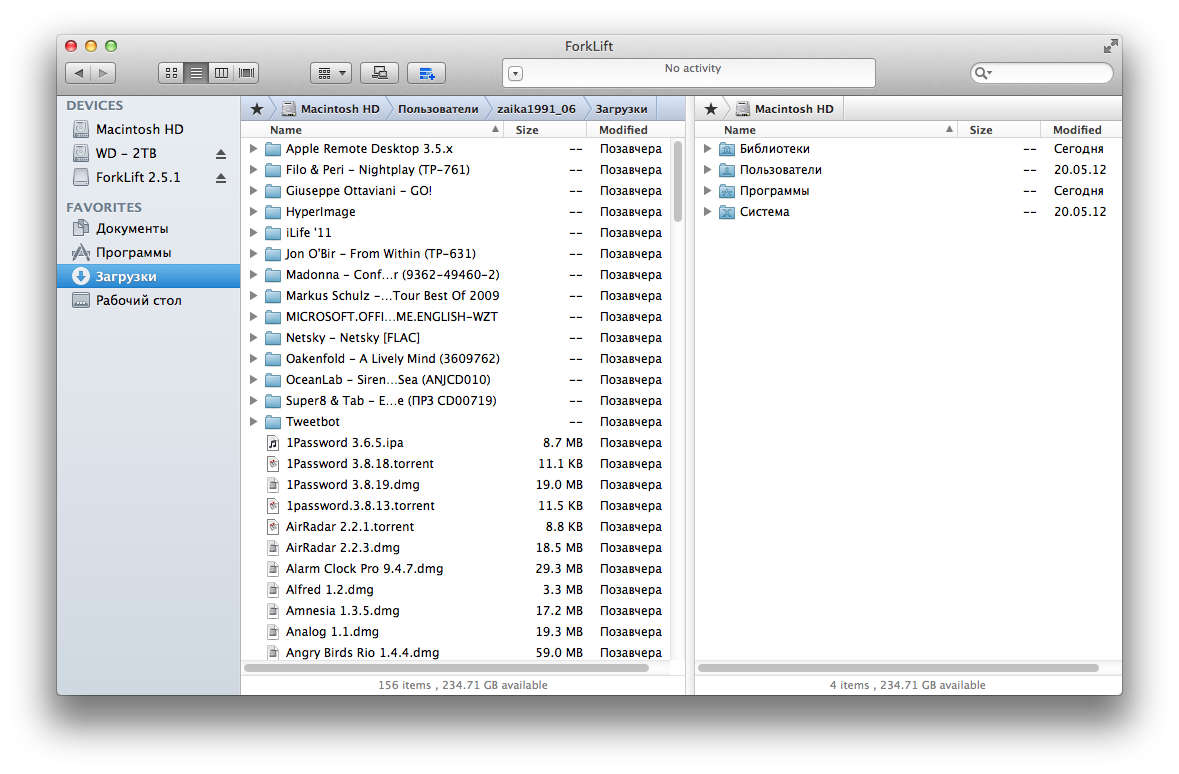Open the activity panel dropdown arrow
Screen dimensions: 1179x774
[515, 73]
